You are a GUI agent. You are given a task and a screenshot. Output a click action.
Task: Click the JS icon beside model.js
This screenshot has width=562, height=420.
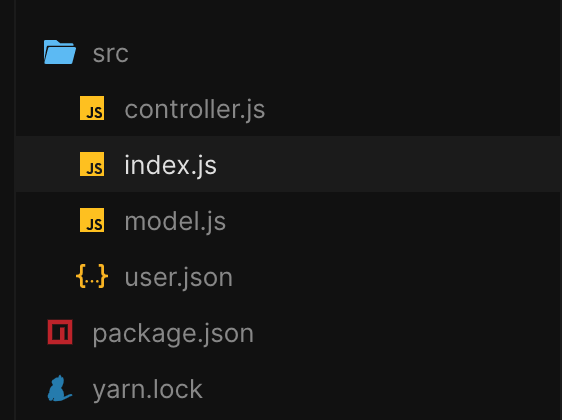coord(92,220)
